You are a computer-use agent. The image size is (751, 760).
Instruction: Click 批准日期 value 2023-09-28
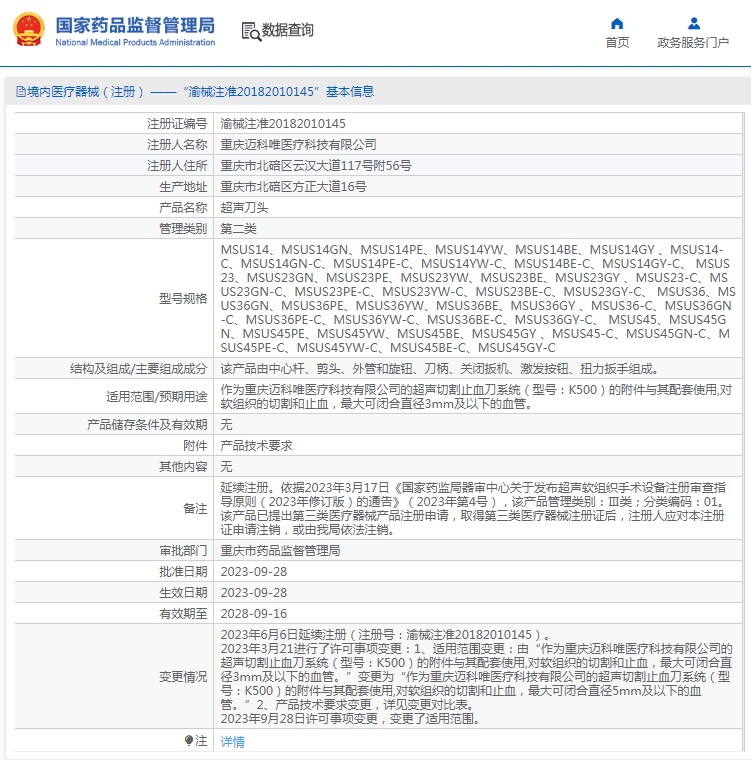254,571
